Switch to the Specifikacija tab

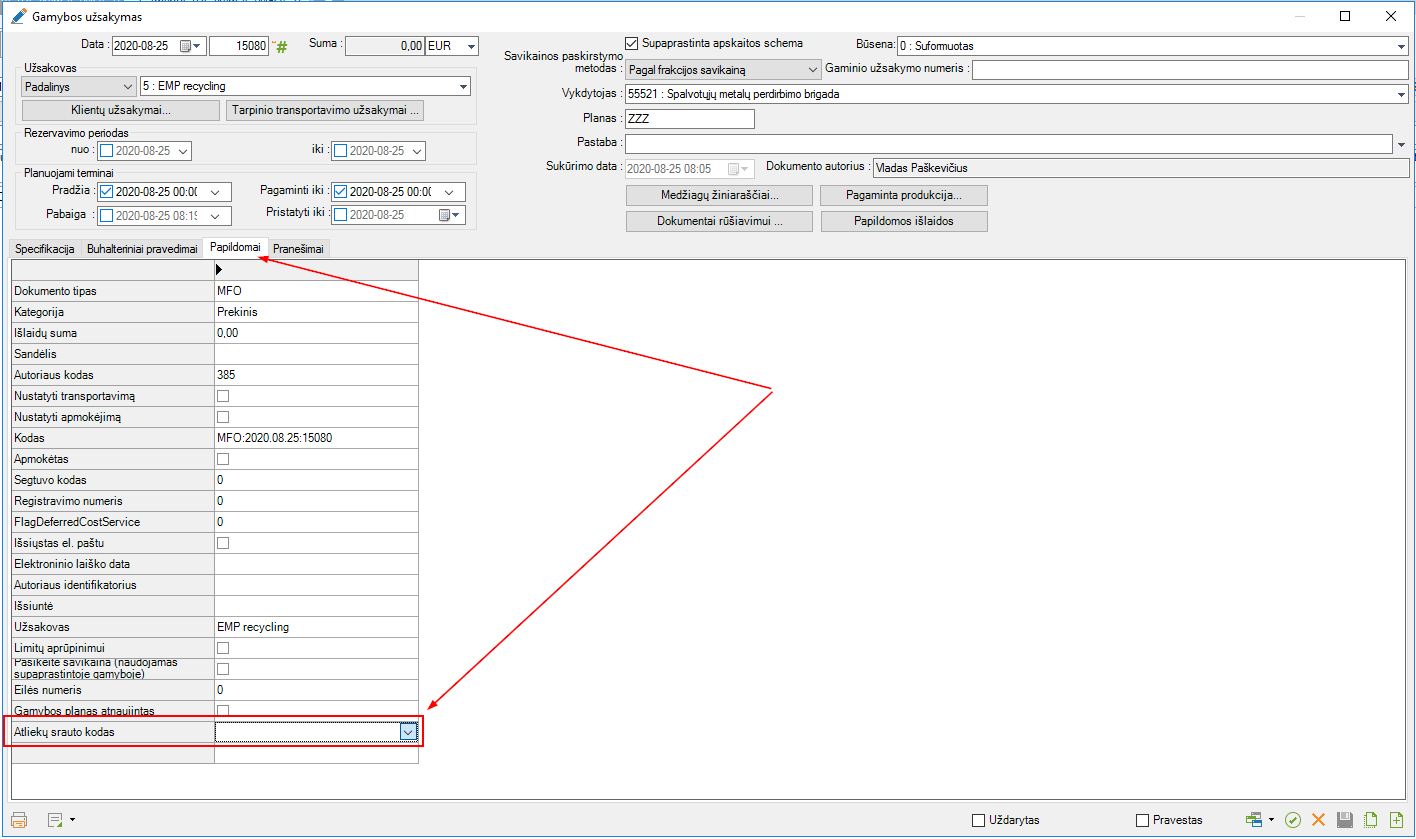[x=45, y=249]
